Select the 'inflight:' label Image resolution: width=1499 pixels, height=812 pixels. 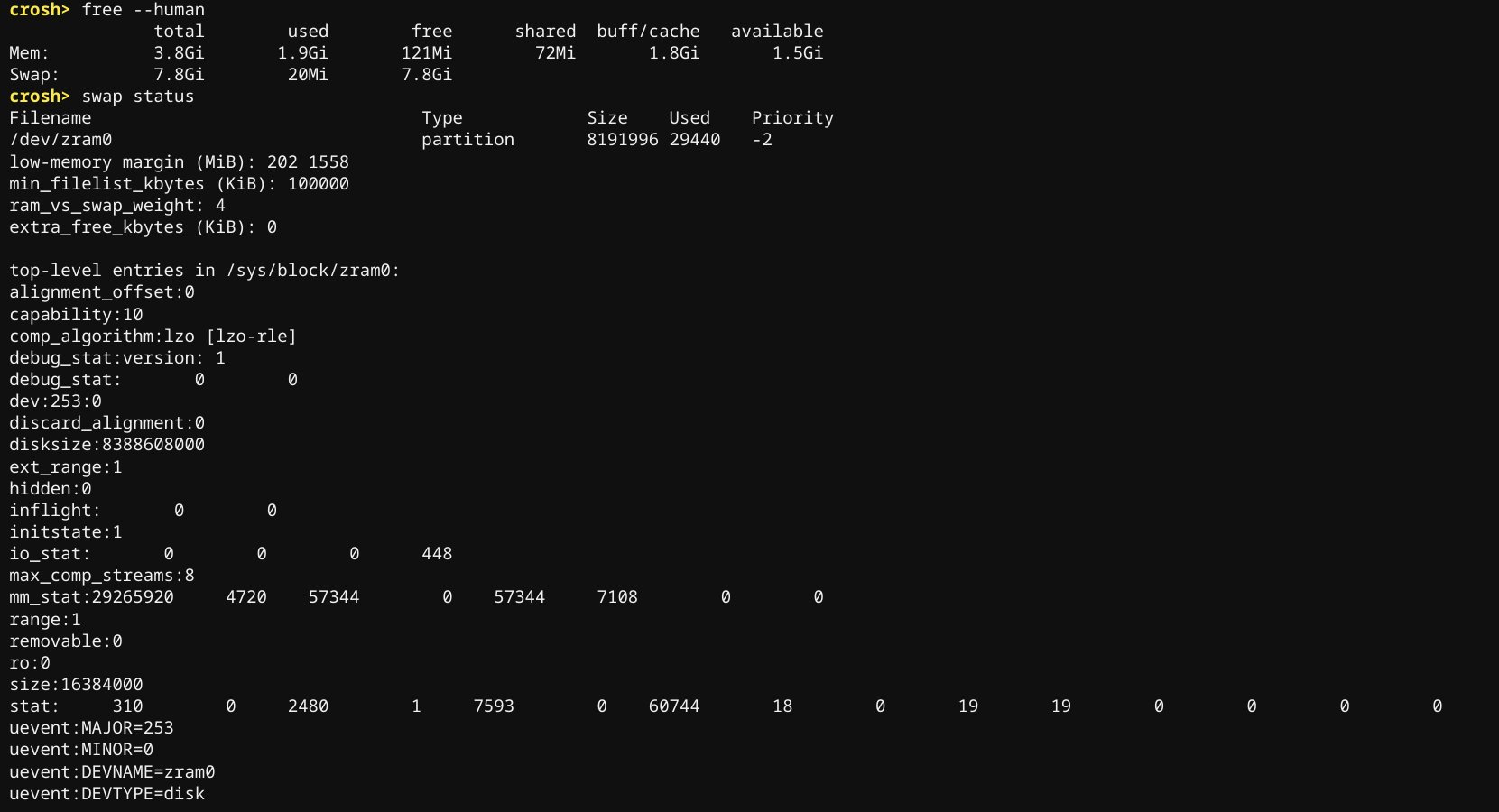tap(55, 511)
